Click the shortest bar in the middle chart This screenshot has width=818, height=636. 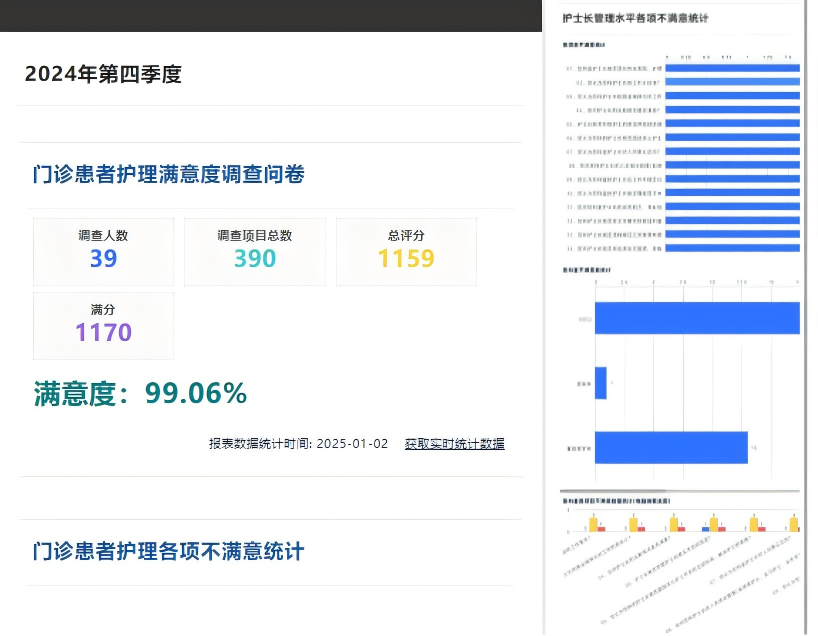(600, 383)
